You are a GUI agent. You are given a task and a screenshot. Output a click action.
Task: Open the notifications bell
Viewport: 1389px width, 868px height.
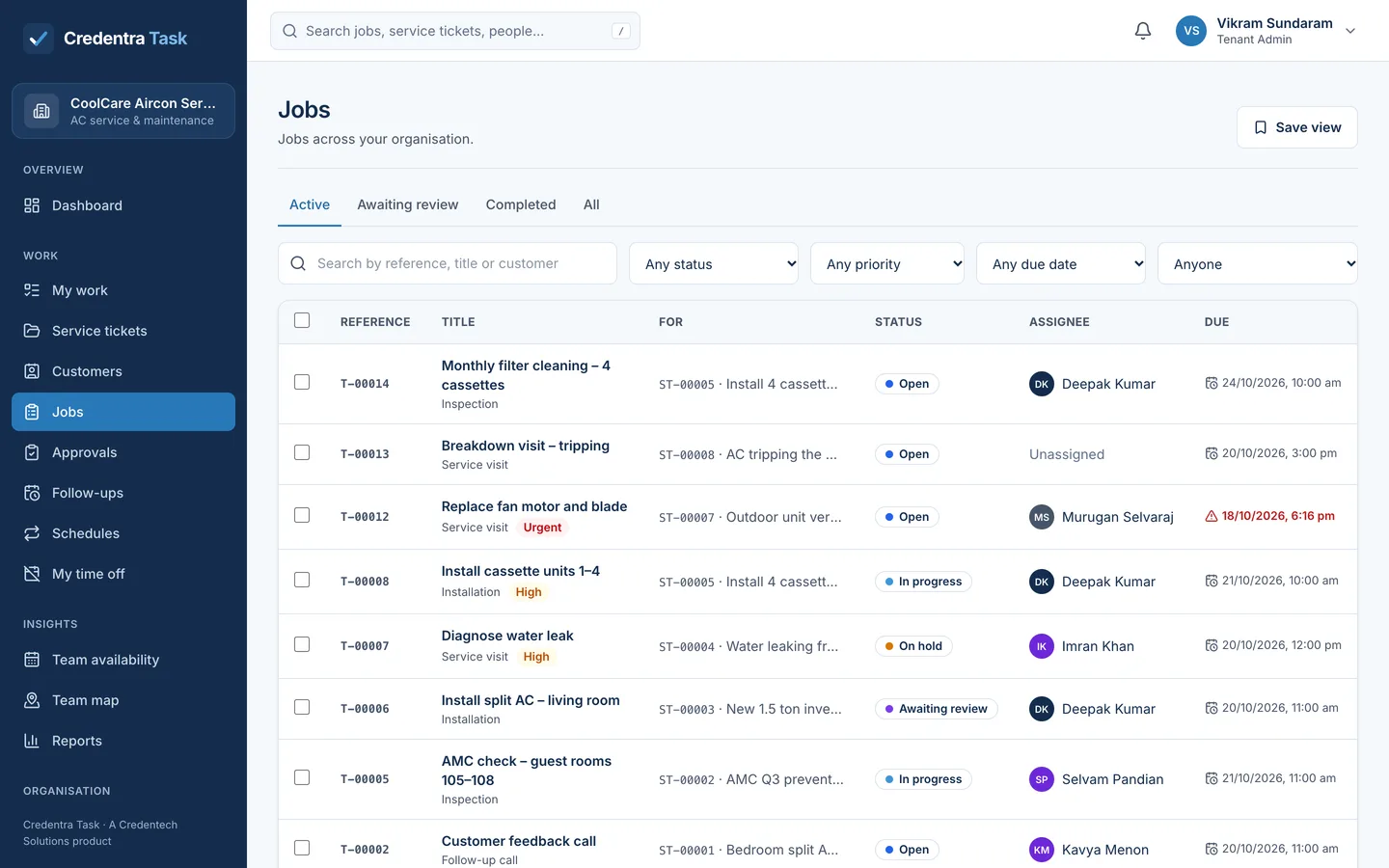tap(1143, 31)
